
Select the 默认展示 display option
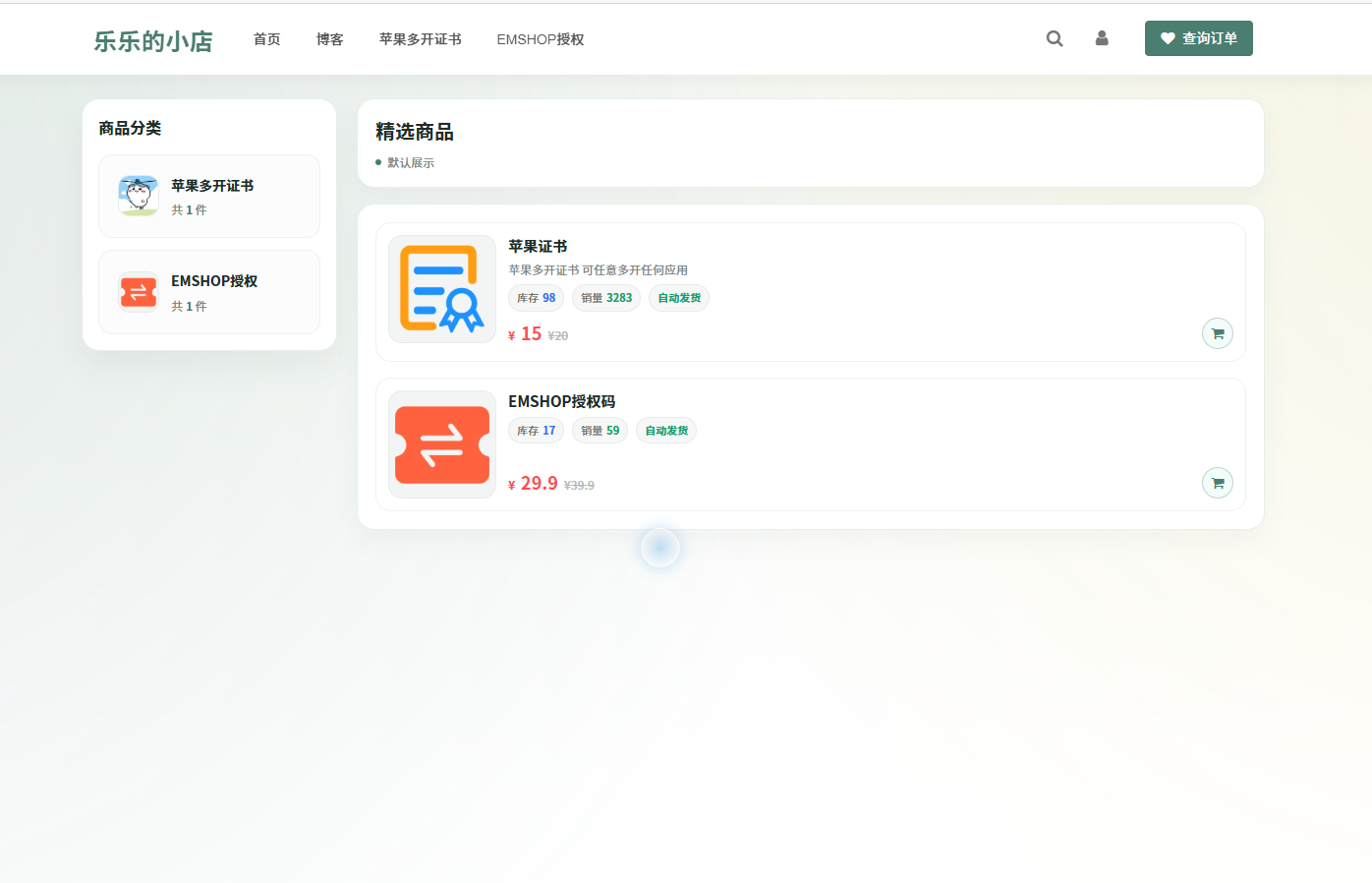coord(407,162)
